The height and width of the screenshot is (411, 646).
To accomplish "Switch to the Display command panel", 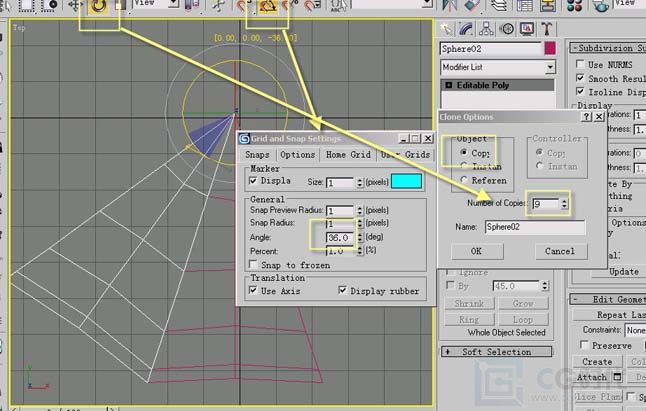I will 527,29.
